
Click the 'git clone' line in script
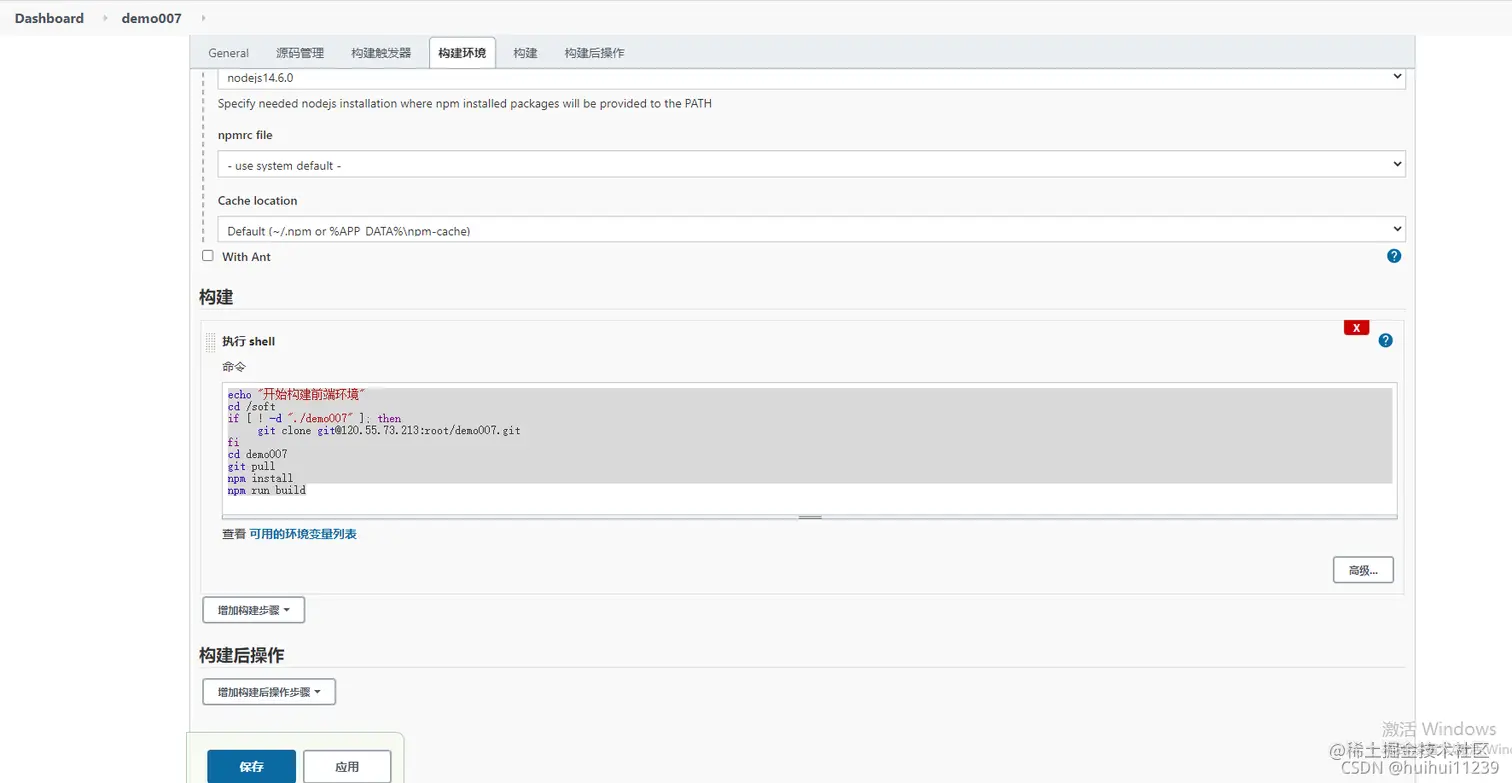(389, 431)
